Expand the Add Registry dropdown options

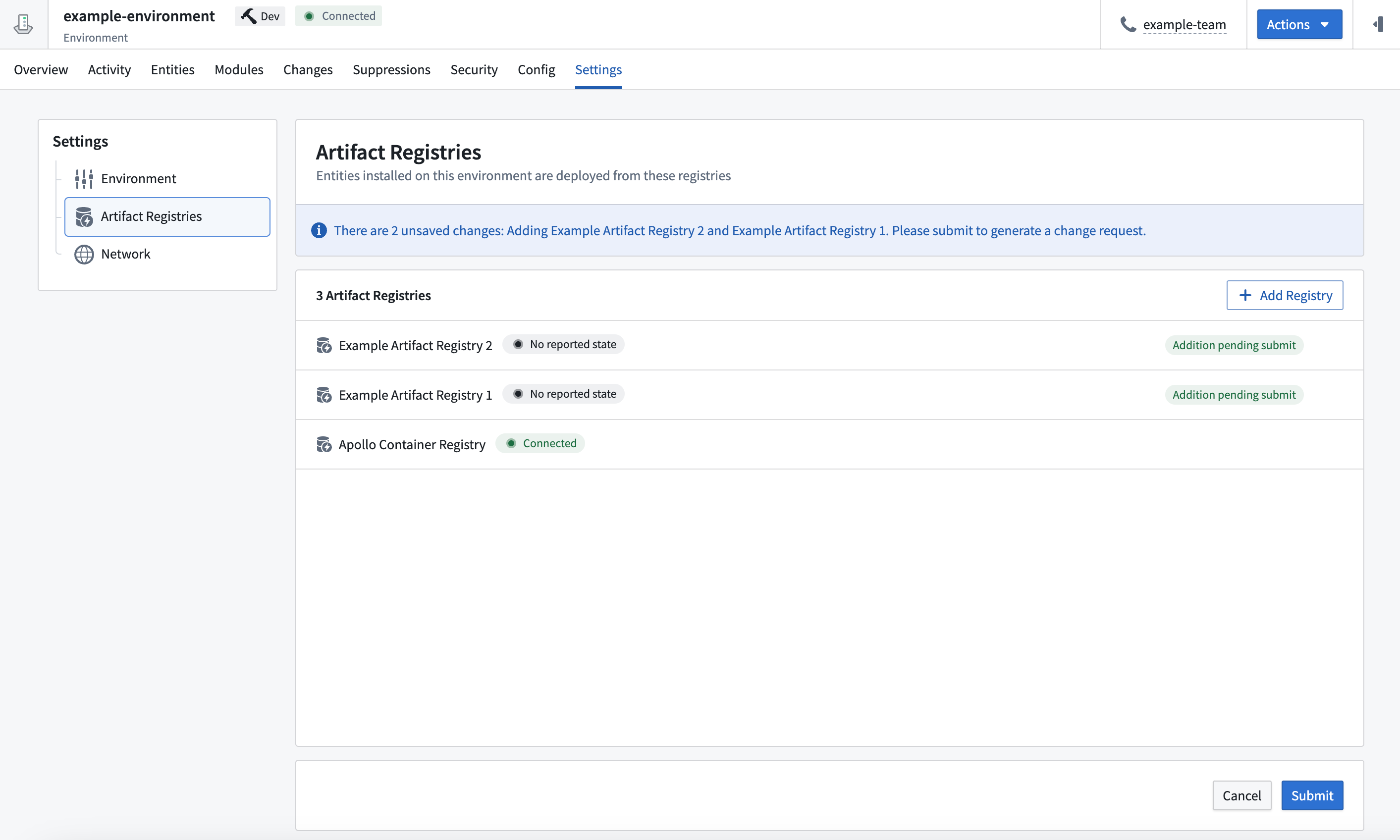click(1285, 295)
